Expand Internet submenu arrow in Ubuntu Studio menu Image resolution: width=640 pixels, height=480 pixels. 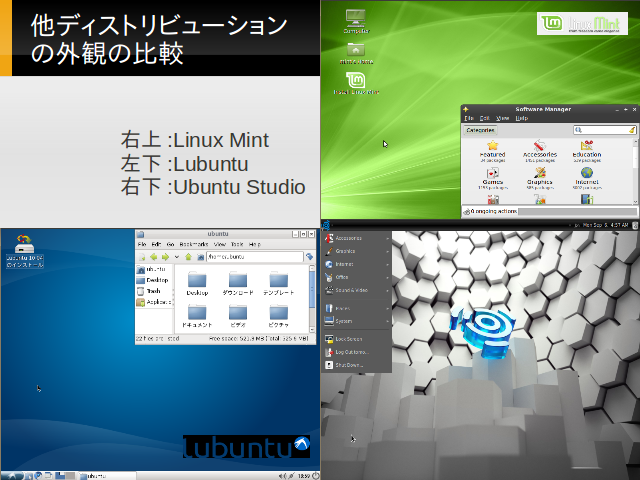pyautogui.click(x=387, y=264)
